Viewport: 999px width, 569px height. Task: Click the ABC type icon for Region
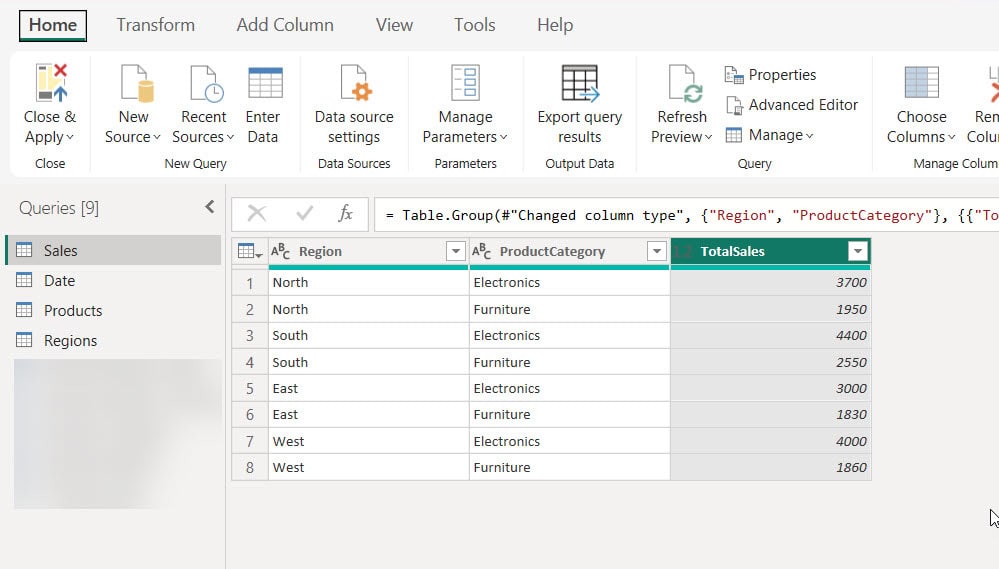[280, 251]
